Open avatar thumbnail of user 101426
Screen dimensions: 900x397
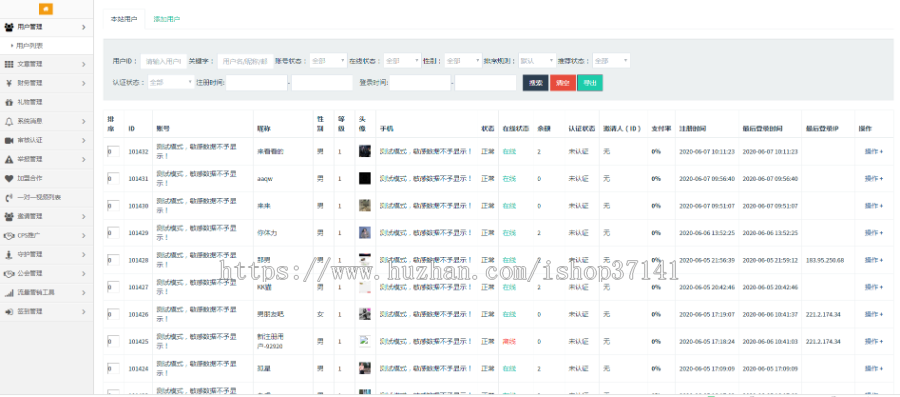[364, 314]
